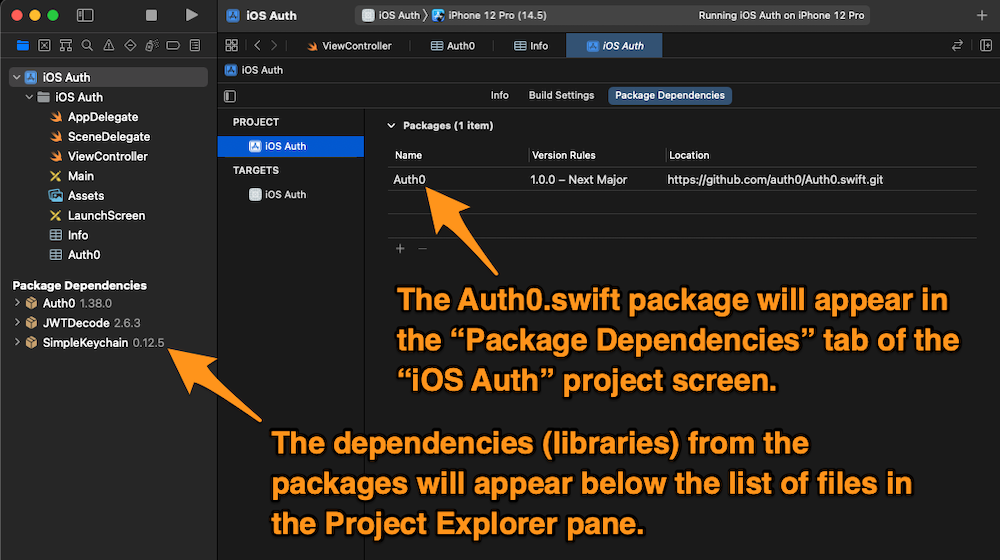The height and width of the screenshot is (560, 1000).
Task: Open the Debug navigator
Action: pos(152,45)
